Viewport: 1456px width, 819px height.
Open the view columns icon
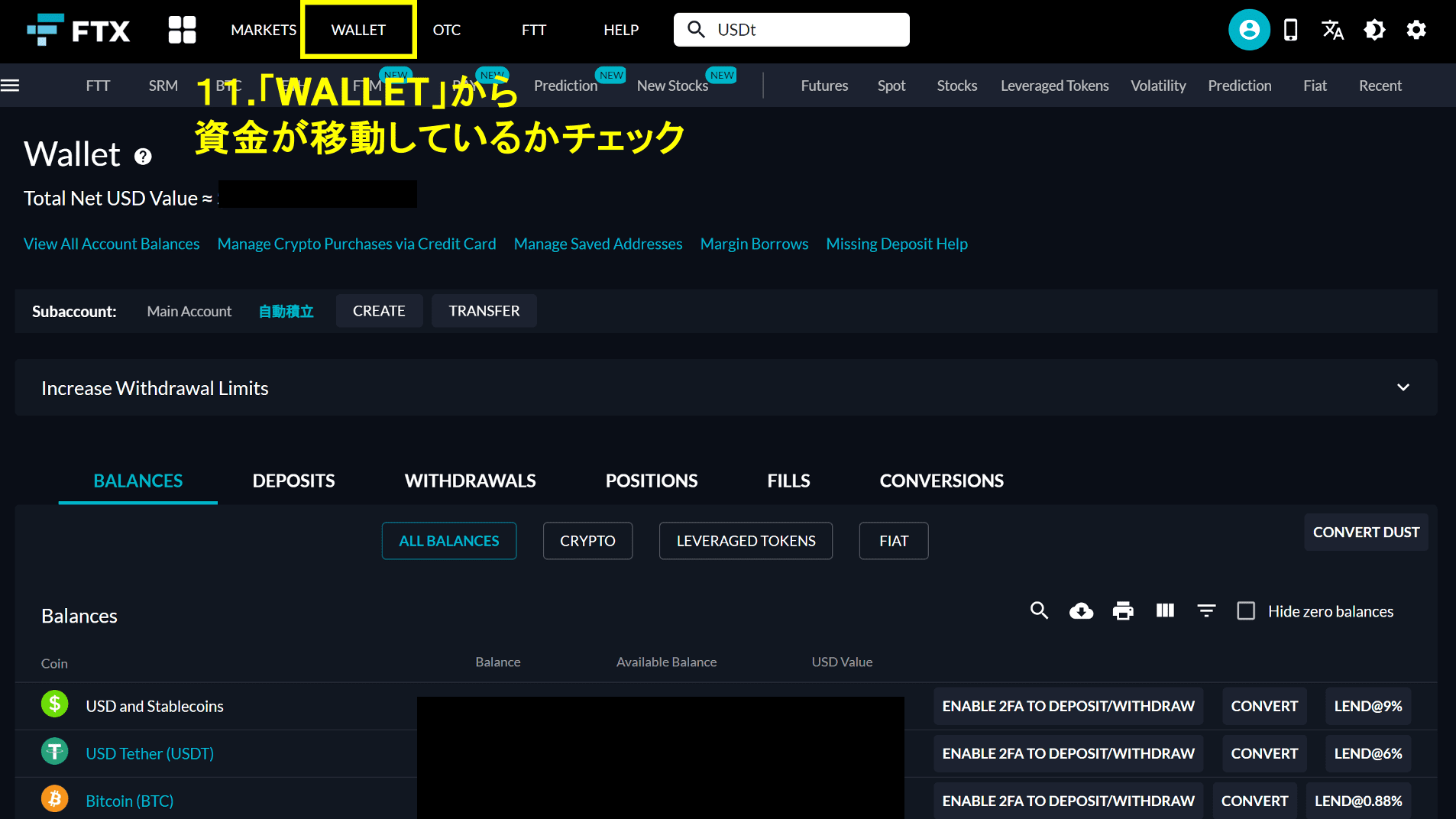pos(1165,610)
